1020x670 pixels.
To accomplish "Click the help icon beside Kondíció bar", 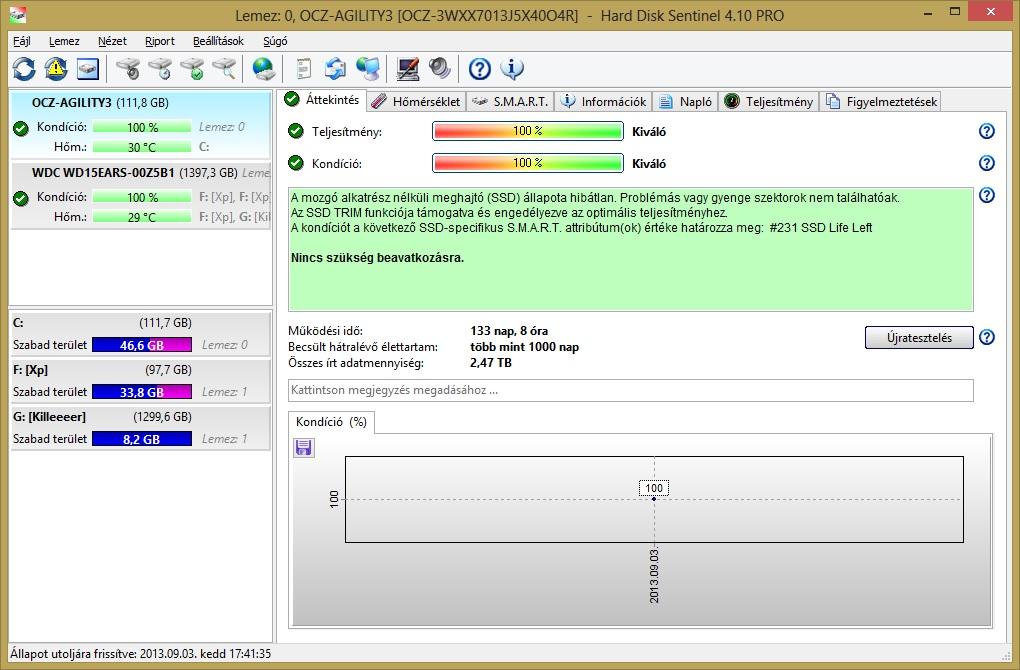I will (x=987, y=163).
